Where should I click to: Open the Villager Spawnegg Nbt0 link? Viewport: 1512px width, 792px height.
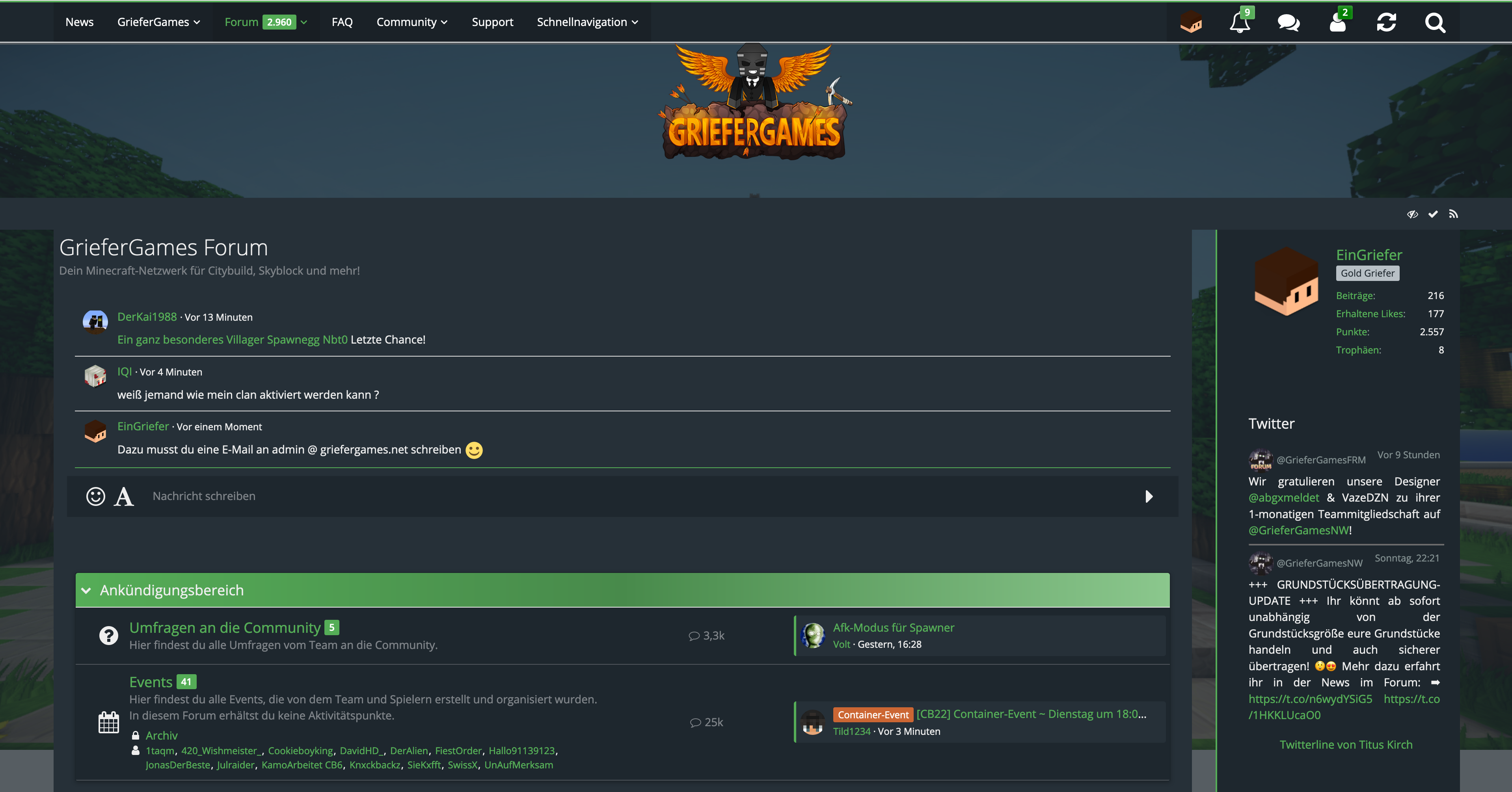tap(233, 340)
